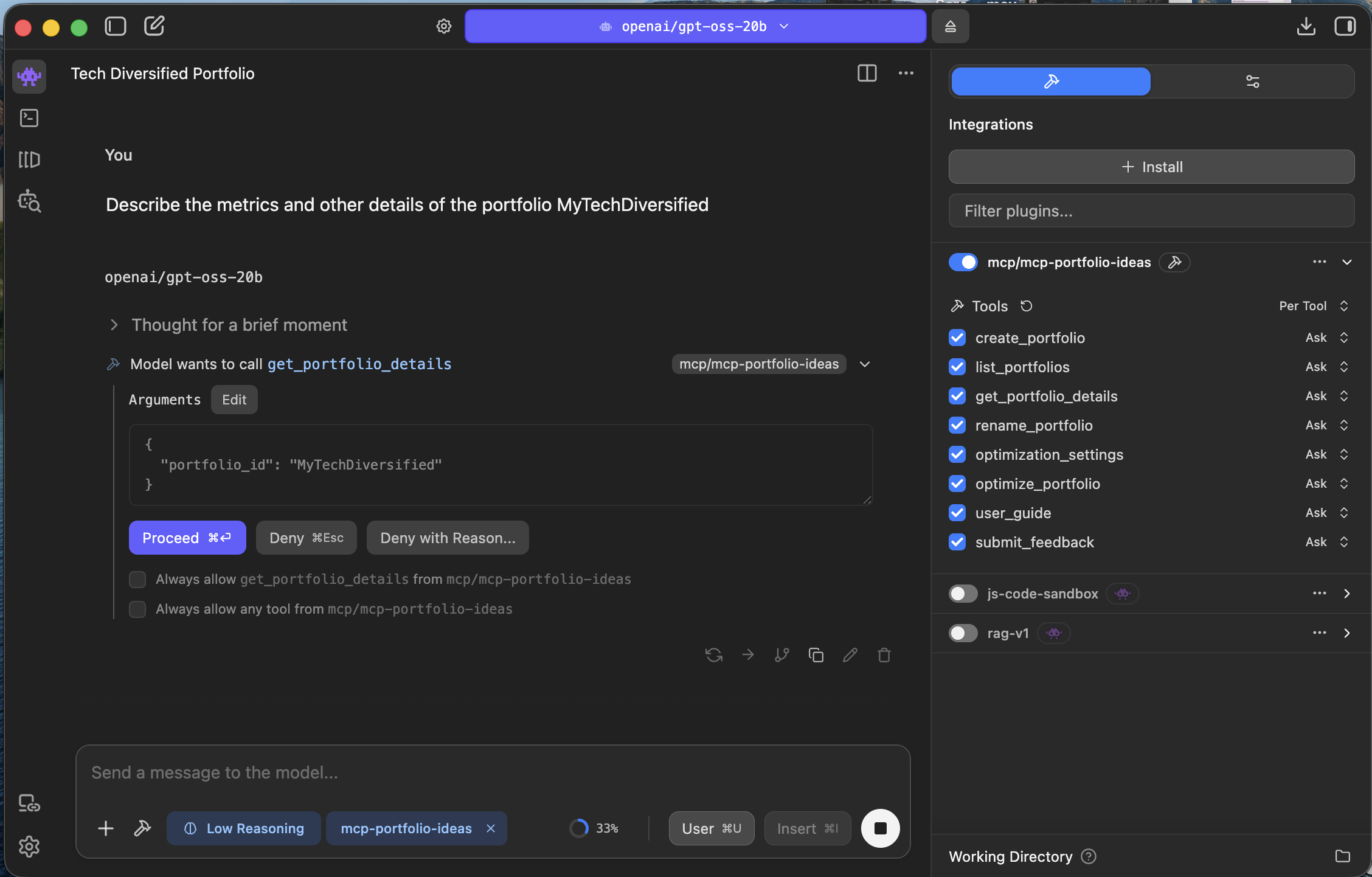Screen dimensions: 1372x877
Task: Click the Proceed button
Action: pos(187,538)
